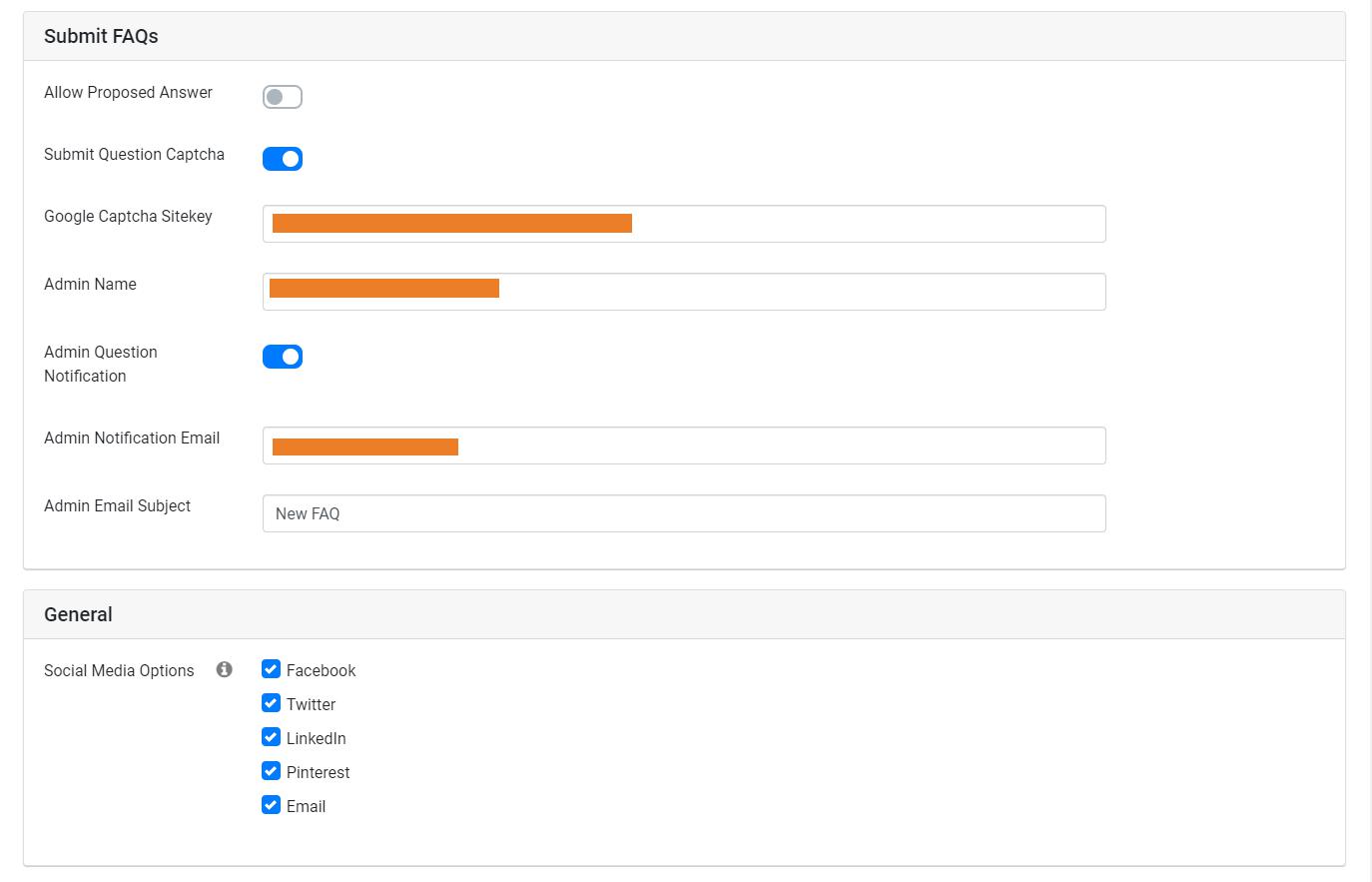The width and height of the screenshot is (1372, 882).
Task: Focus the Google Captcha Sitekey field
Action: [684, 224]
